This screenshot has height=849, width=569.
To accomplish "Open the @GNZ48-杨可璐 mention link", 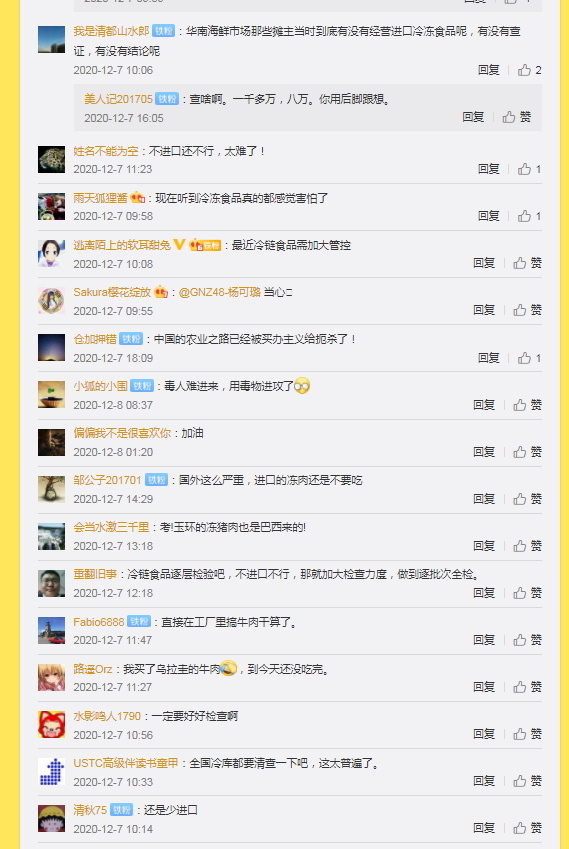I will 219,292.
